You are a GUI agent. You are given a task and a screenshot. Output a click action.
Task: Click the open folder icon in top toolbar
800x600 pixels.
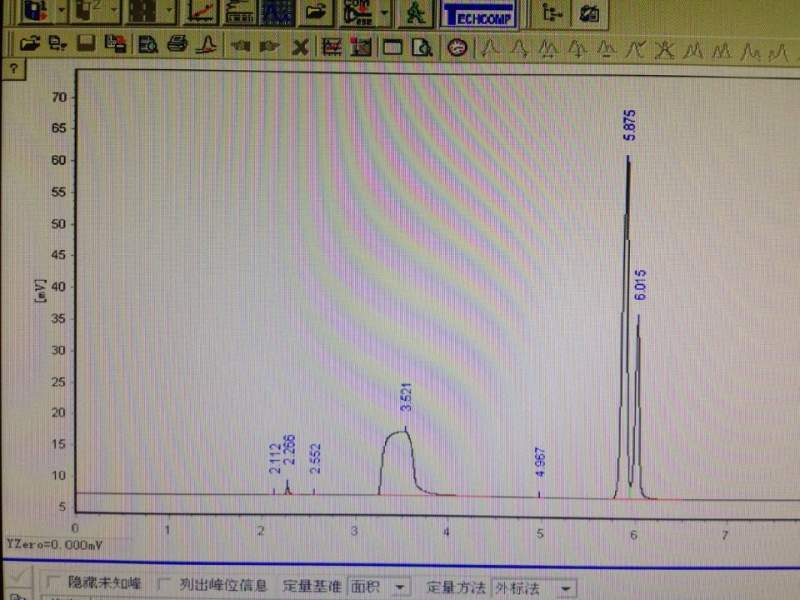pyautogui.click(x=316, y=12)
